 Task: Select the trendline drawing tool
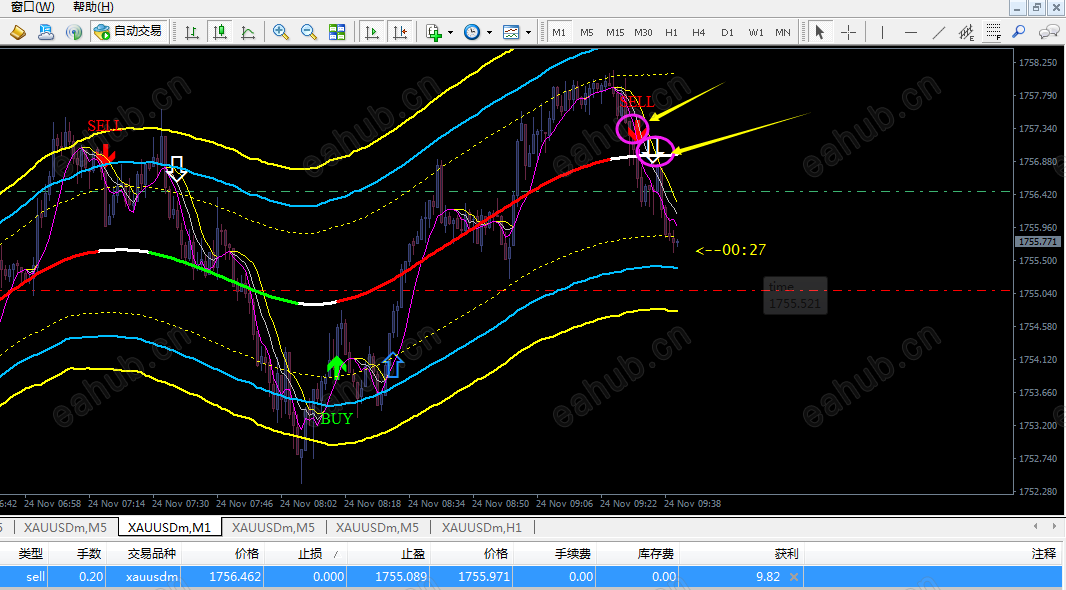click(939, 32)
